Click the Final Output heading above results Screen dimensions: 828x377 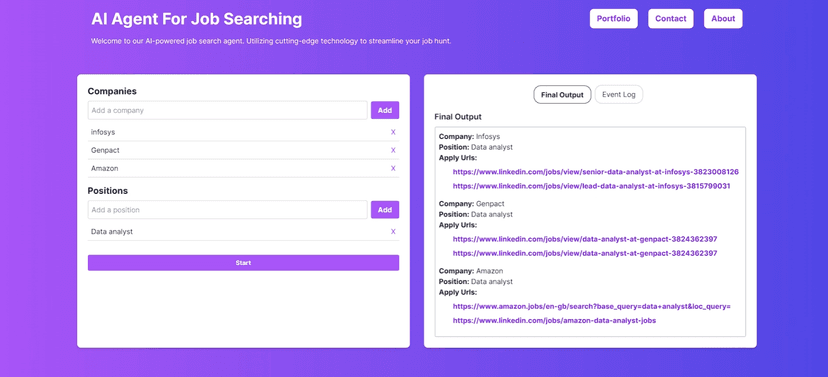pyautogui.click(x=458, y=117)
